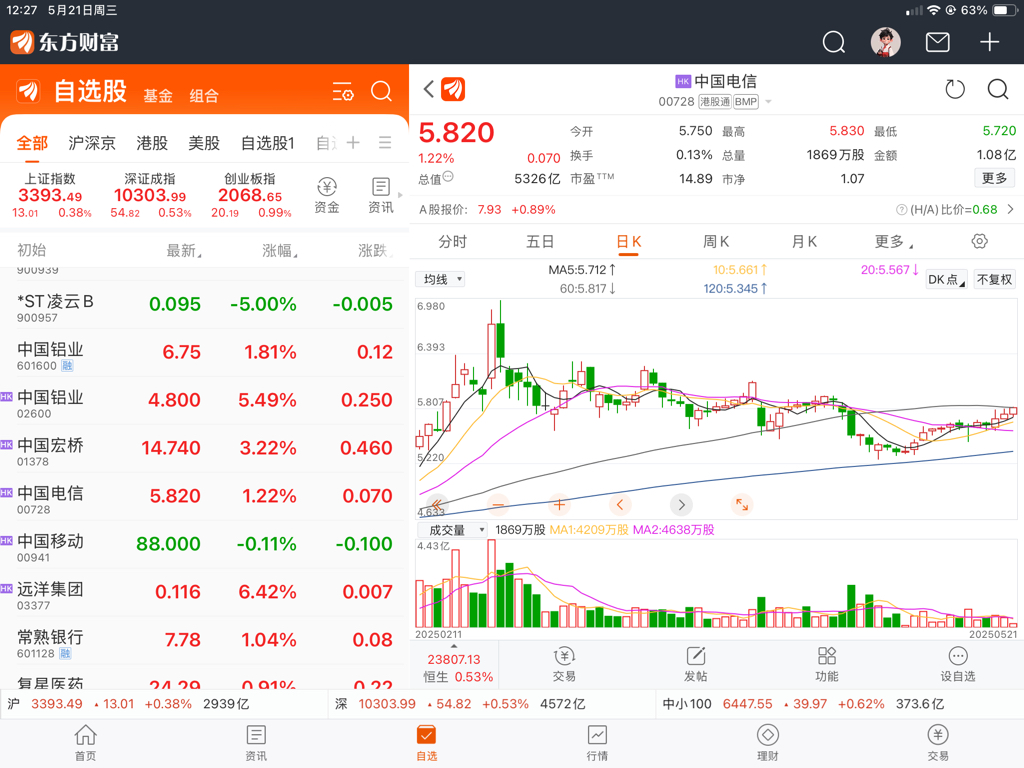1024x768 pixels.
Task: Toggle 总值 info icon
Action: 448,176
